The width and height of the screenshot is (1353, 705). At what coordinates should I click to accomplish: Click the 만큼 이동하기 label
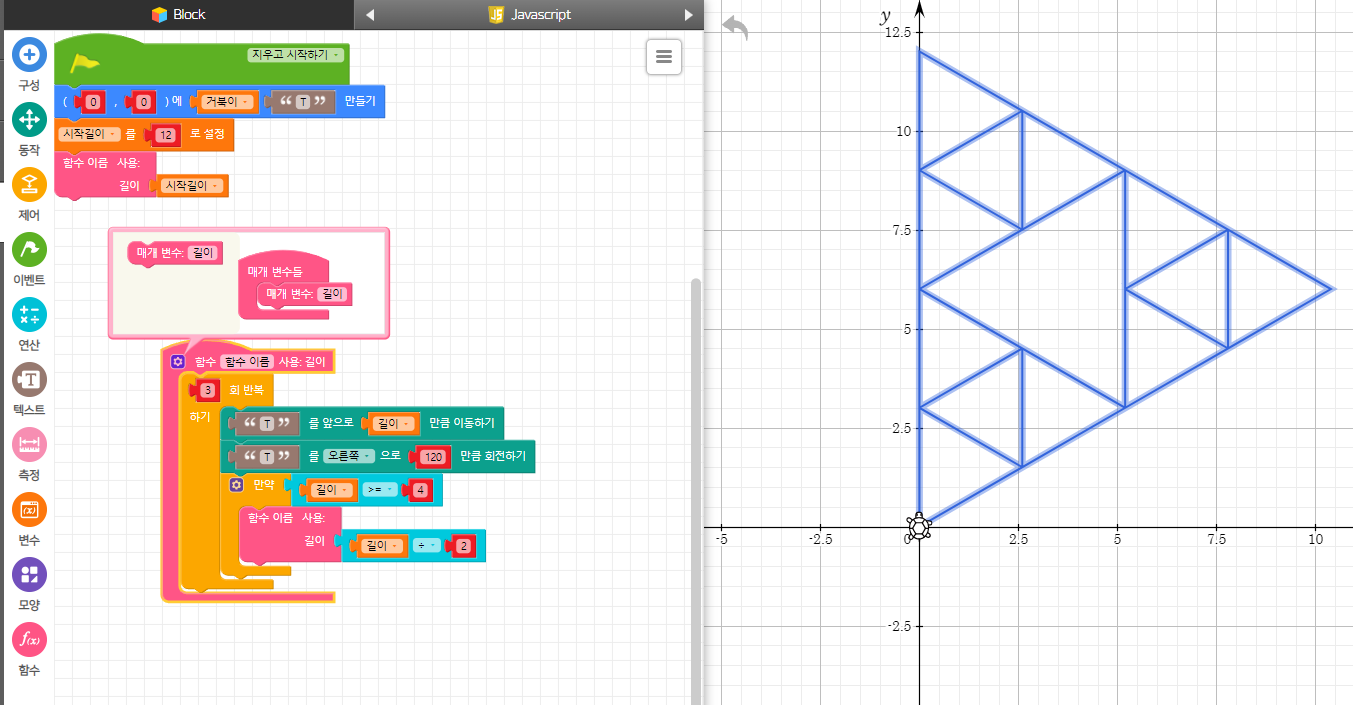(x=462, y=423)
